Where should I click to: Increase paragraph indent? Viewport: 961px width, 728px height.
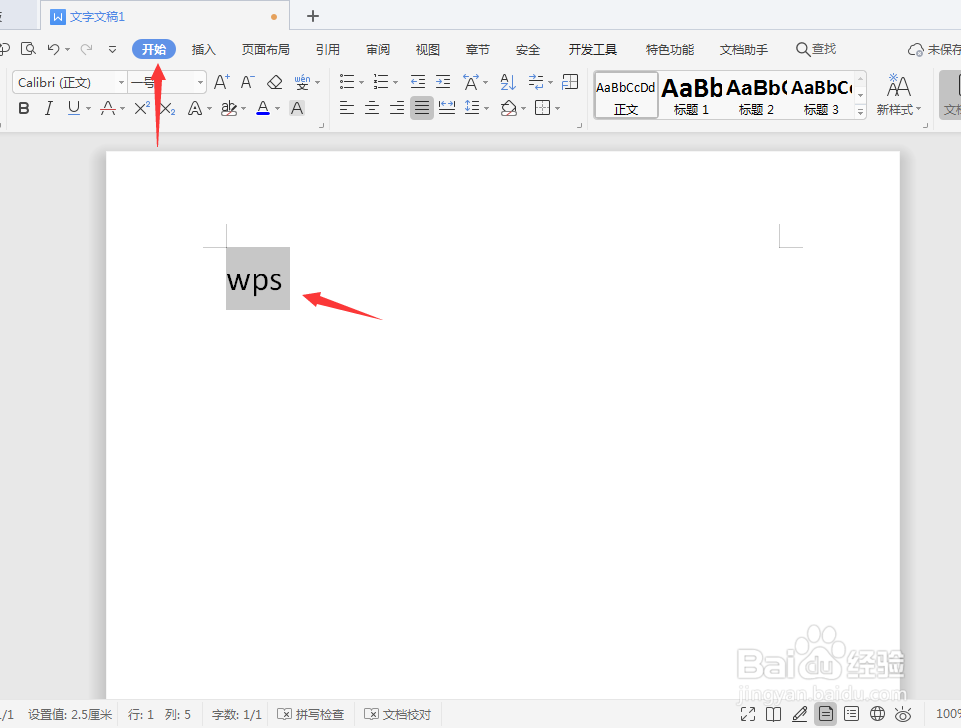click(x=443, y=82)
